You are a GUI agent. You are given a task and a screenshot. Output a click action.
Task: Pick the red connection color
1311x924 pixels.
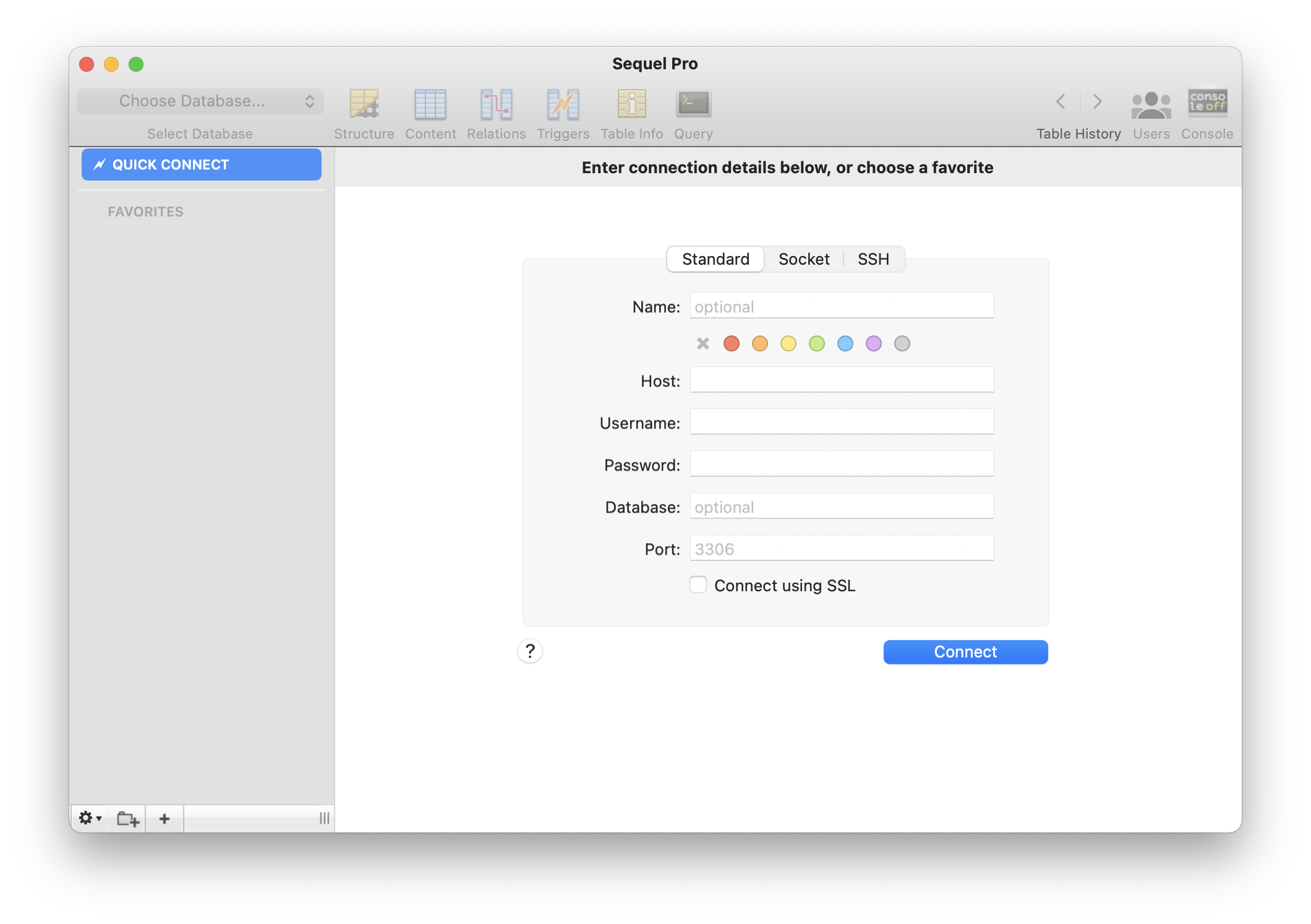coord(732,343)
